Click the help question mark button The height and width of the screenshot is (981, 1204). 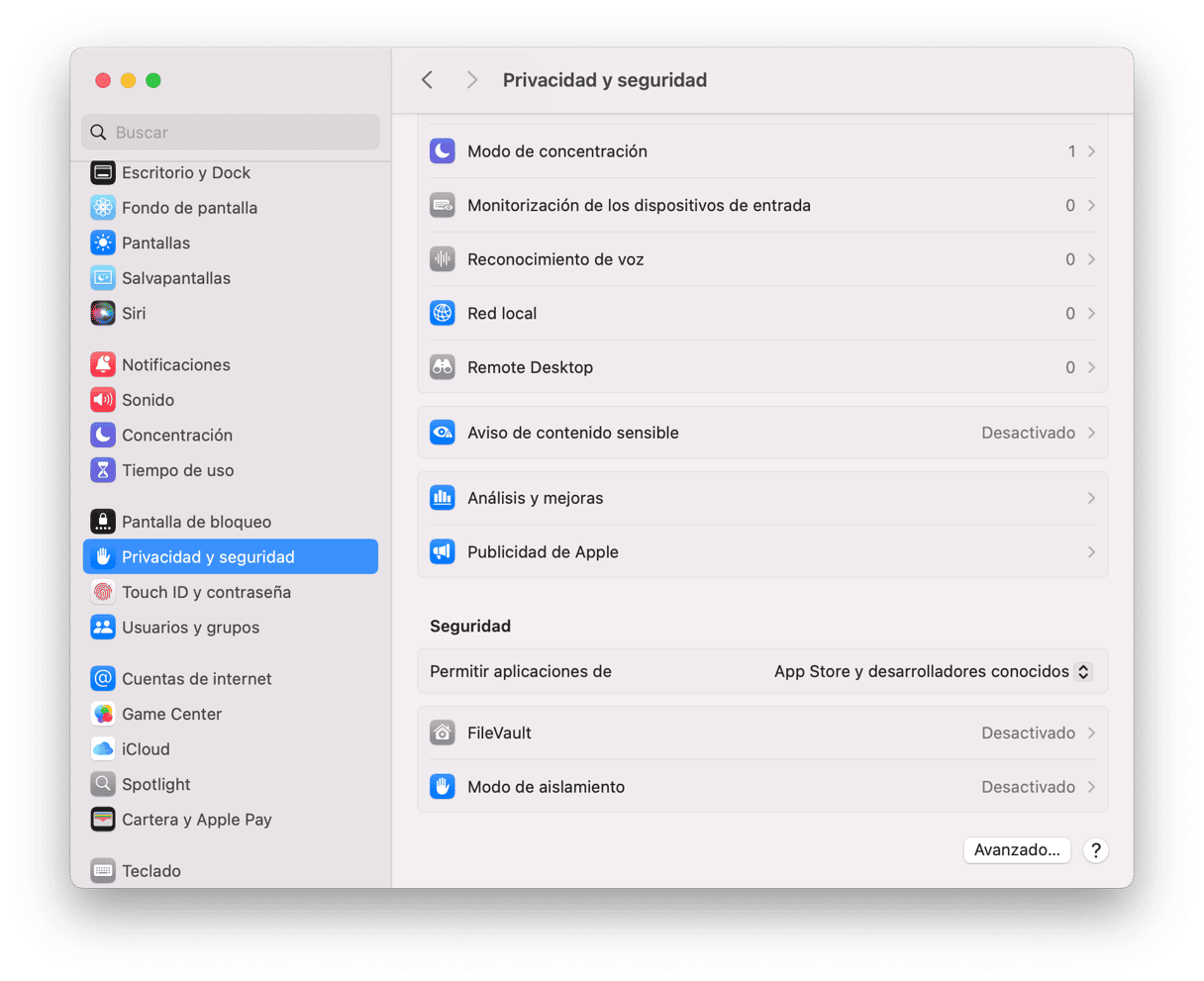coord(1095,850)
